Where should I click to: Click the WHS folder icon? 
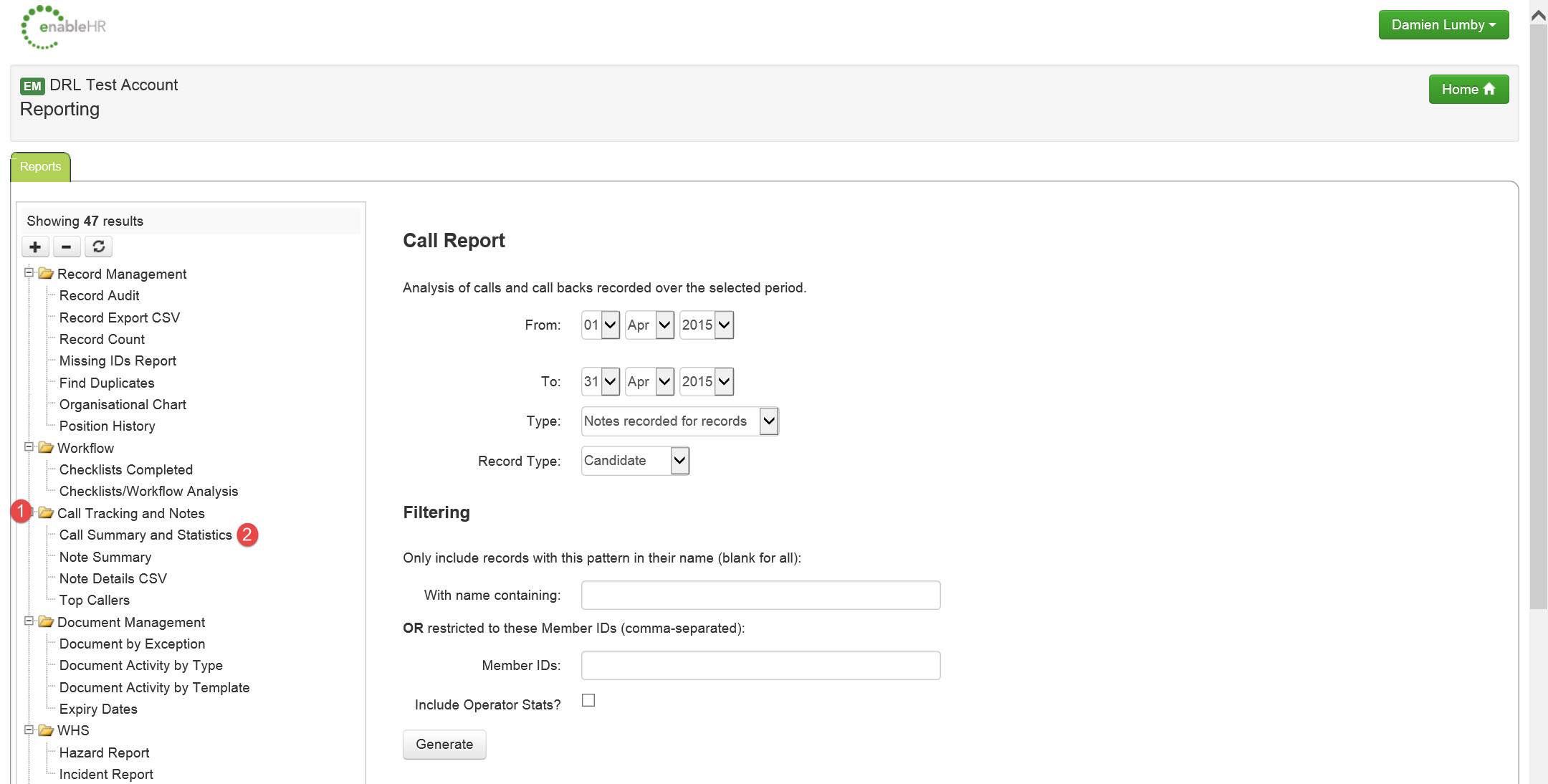(46, 730)
